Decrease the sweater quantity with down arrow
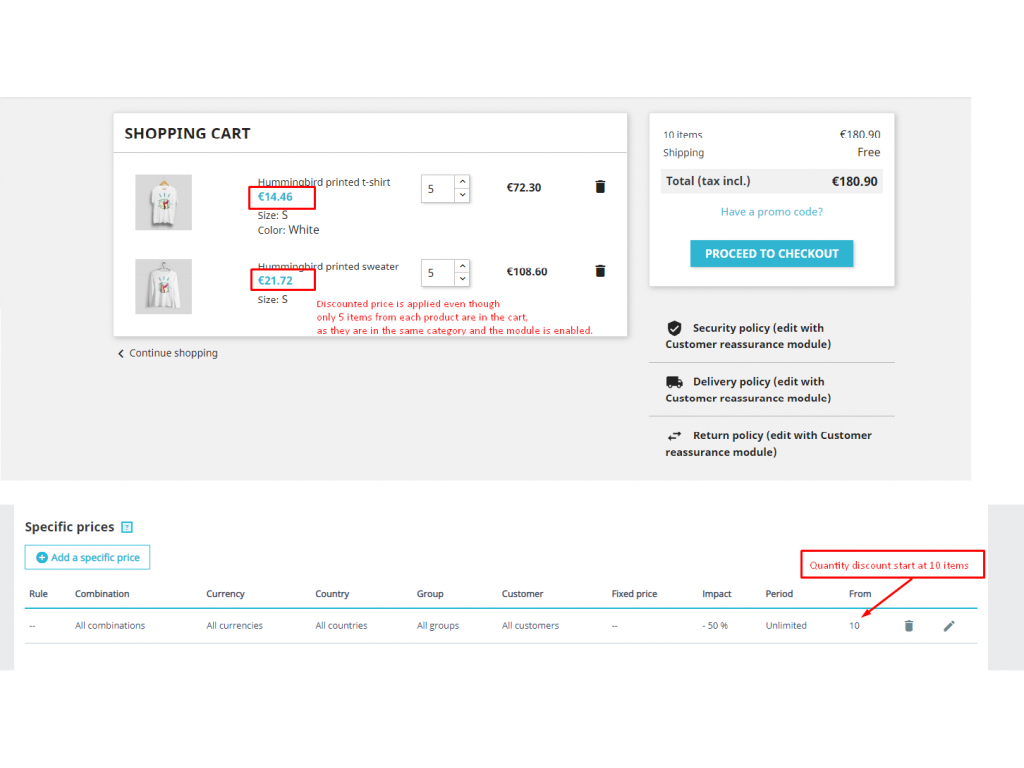 tap(462, 279)
